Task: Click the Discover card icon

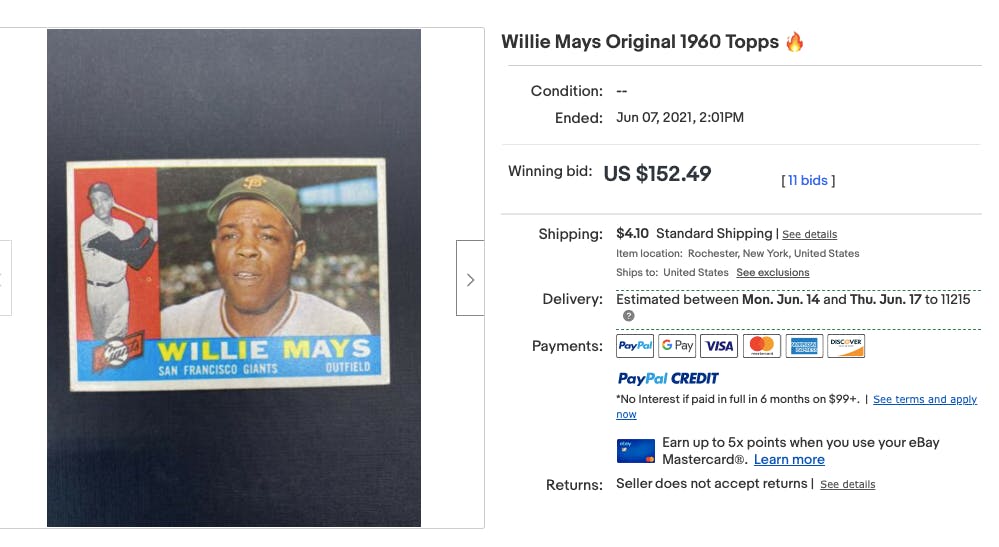Action: coord(846,346)
